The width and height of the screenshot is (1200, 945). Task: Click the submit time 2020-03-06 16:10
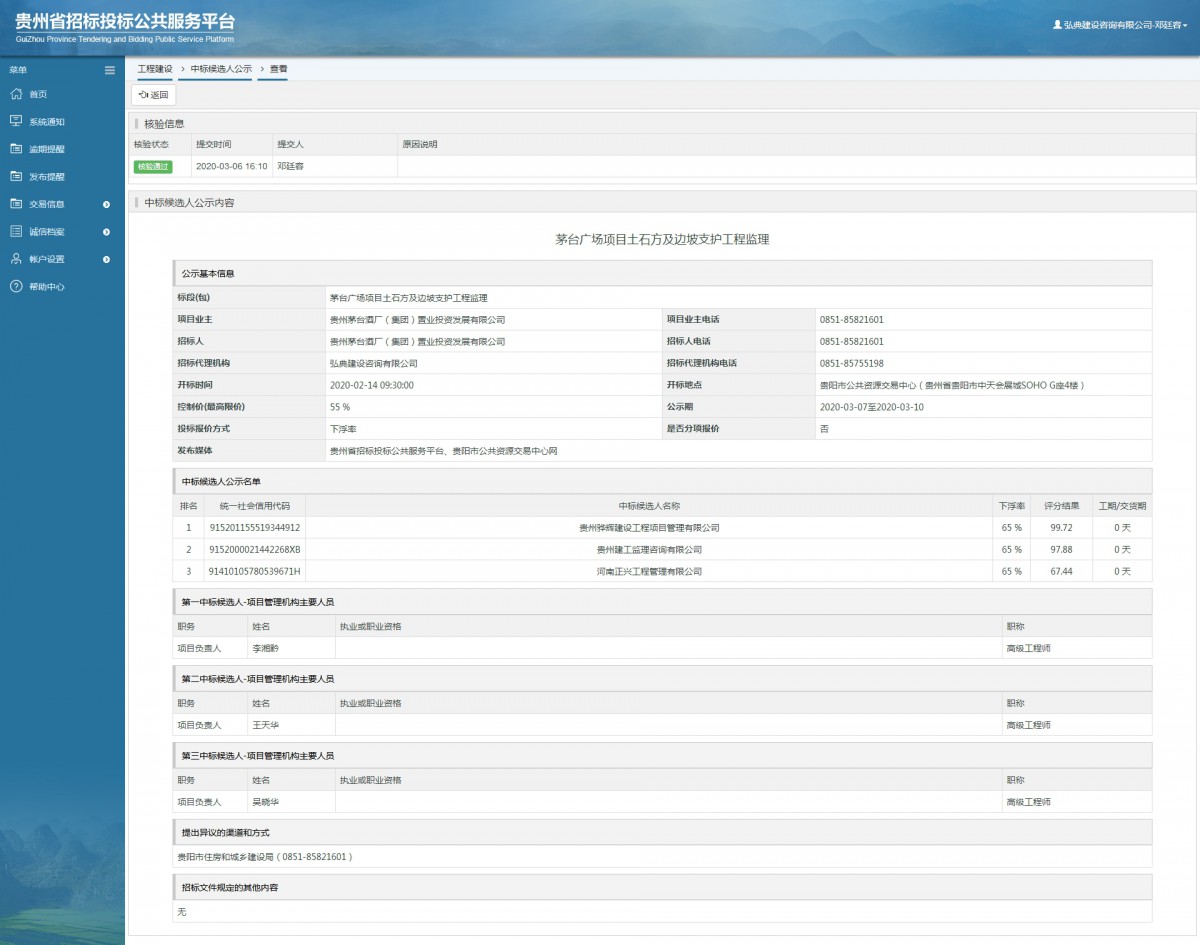tap(231, 166)
